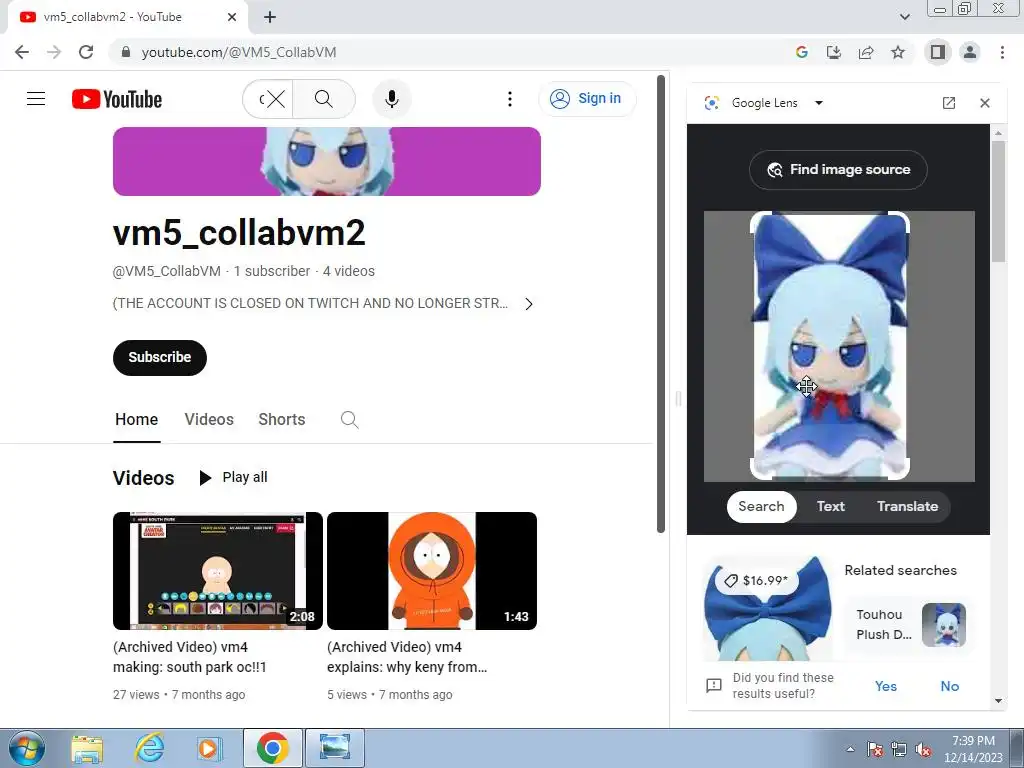Open Action Center flag tray icon
This screenshot has height=768, width=1024.
click(x=875, y=749)
